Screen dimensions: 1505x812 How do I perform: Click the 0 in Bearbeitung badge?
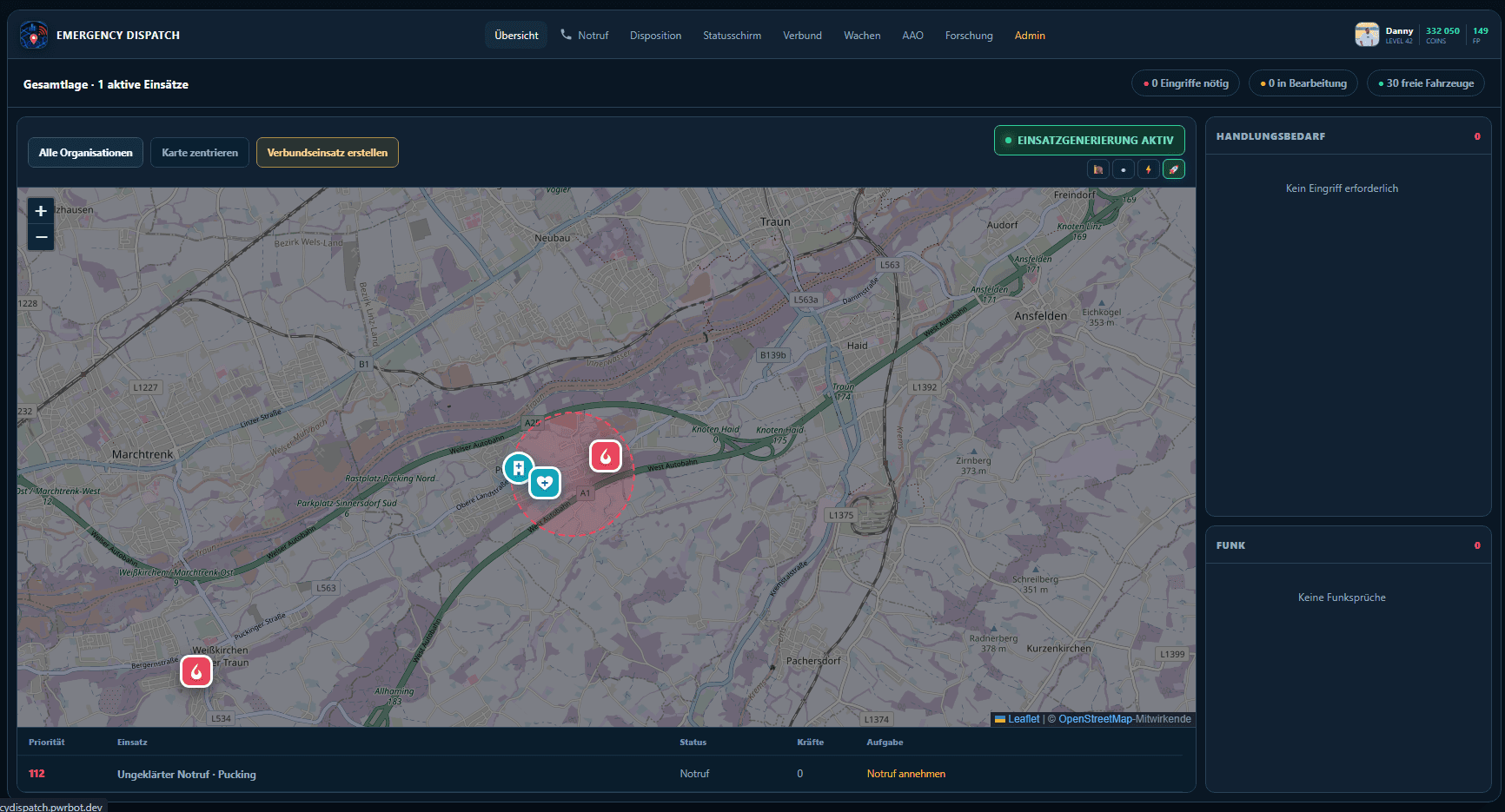1303,83
